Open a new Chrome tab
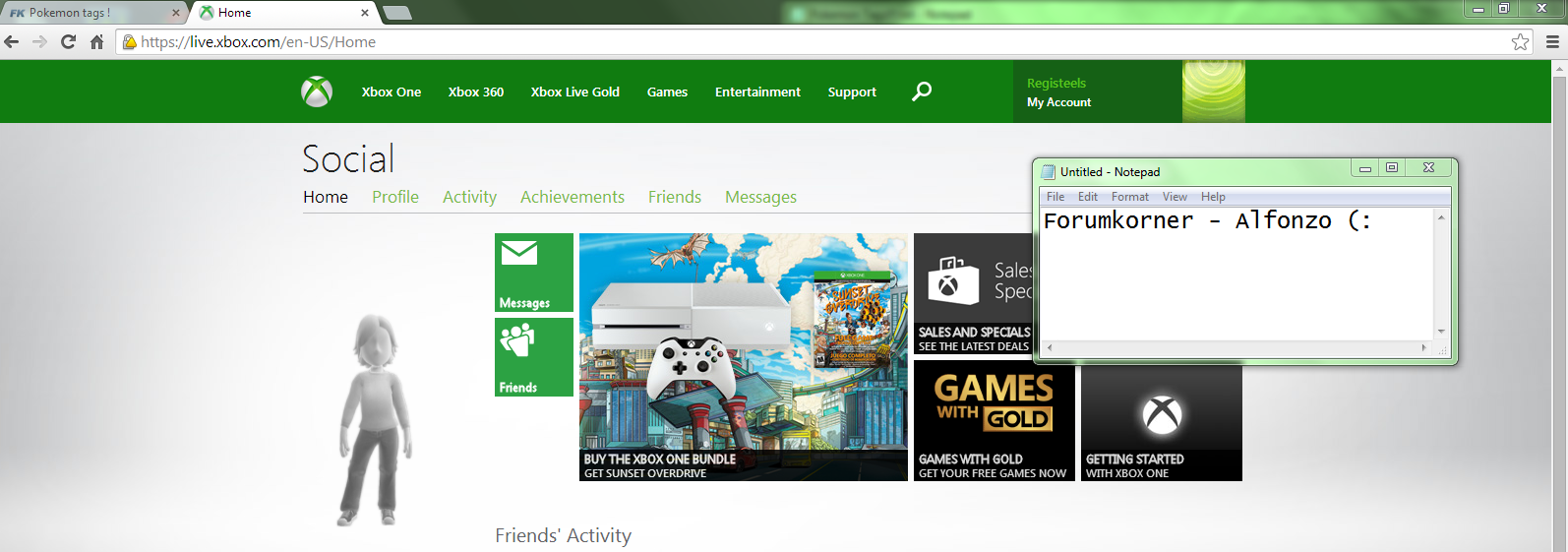Screen dimensions: 1568x552 tap(396, 13)
